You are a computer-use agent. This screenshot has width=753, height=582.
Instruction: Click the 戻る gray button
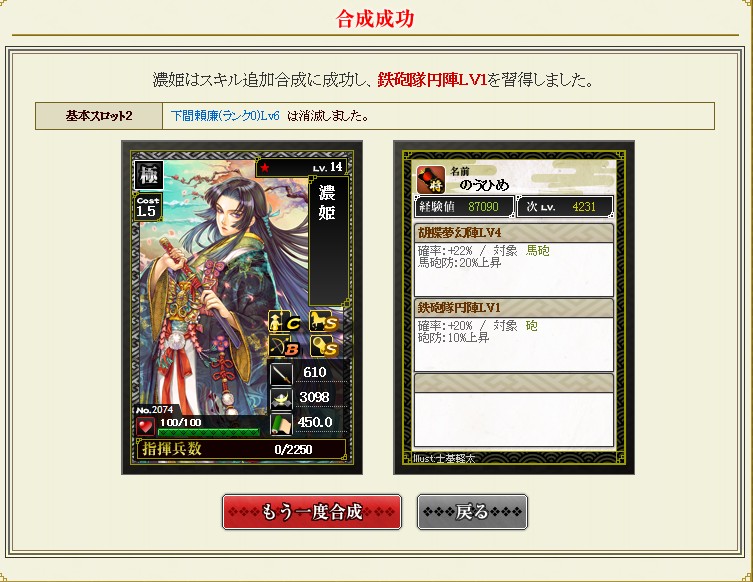472,512
